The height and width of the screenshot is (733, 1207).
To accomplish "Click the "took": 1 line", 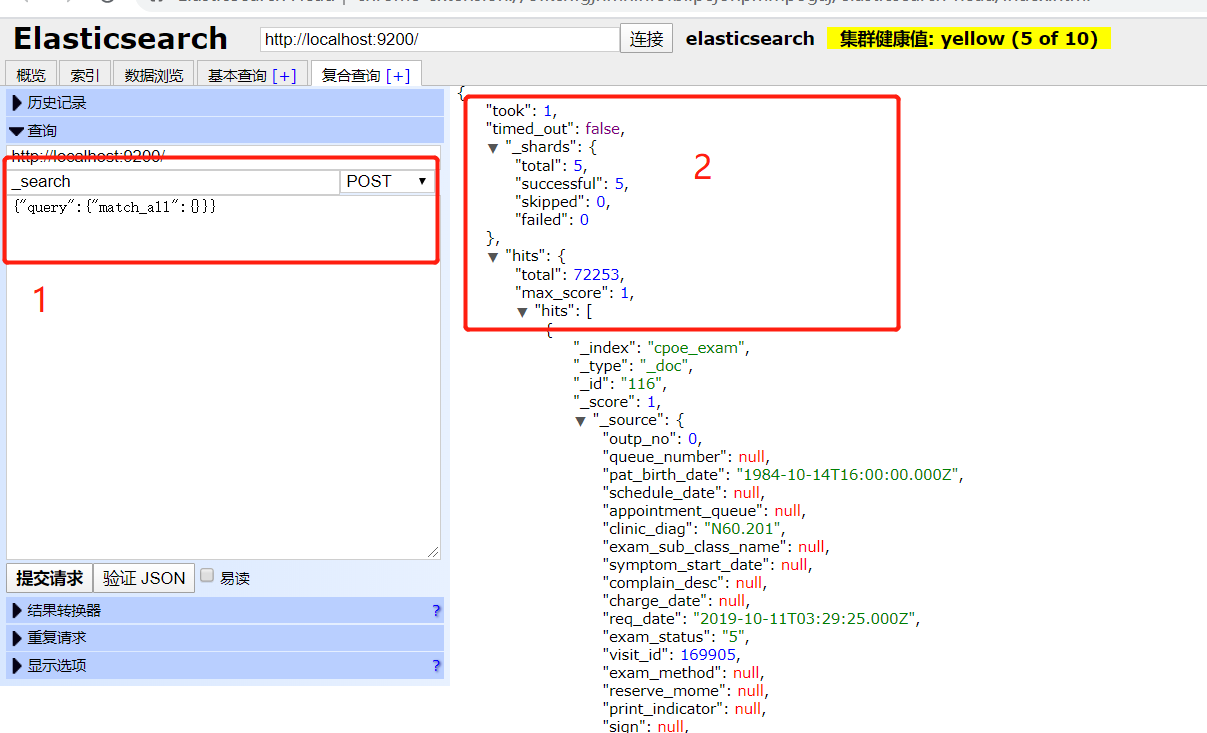I will pos(521,111).
